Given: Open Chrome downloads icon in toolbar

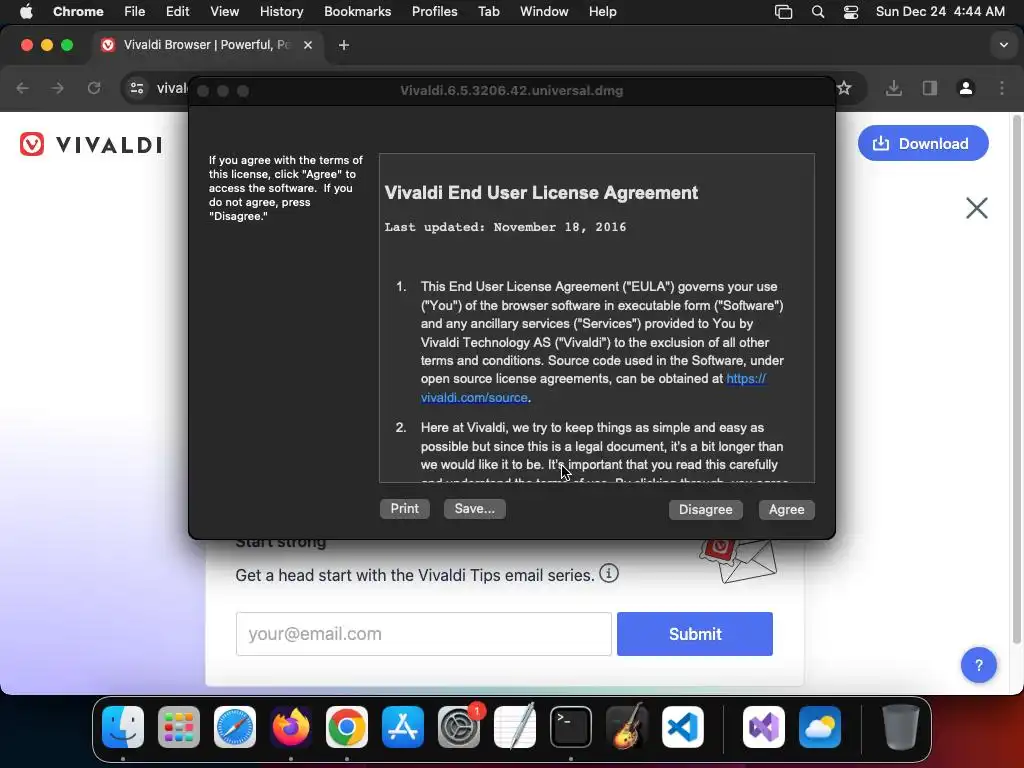Looking at the screenshot, I should [x=893, y=88].
